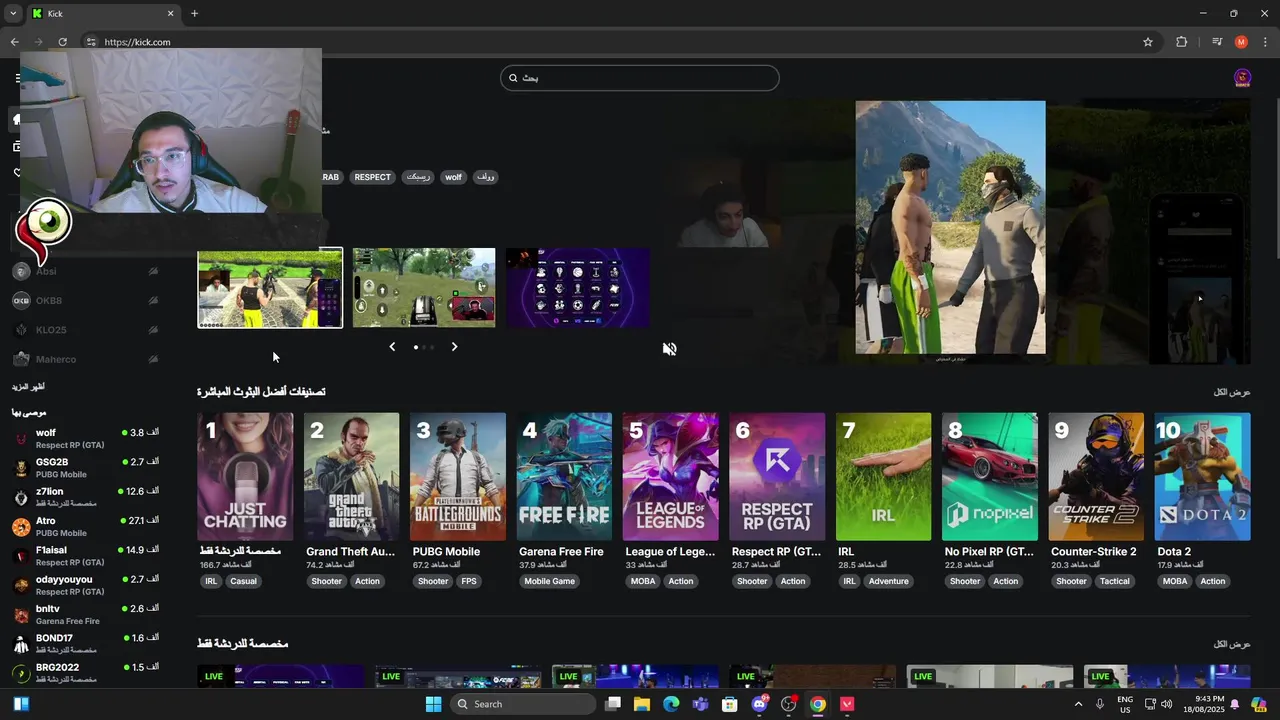The image size is (1280, 720).
Task: Click the Adventure tag under IRL
Action: 888,581
